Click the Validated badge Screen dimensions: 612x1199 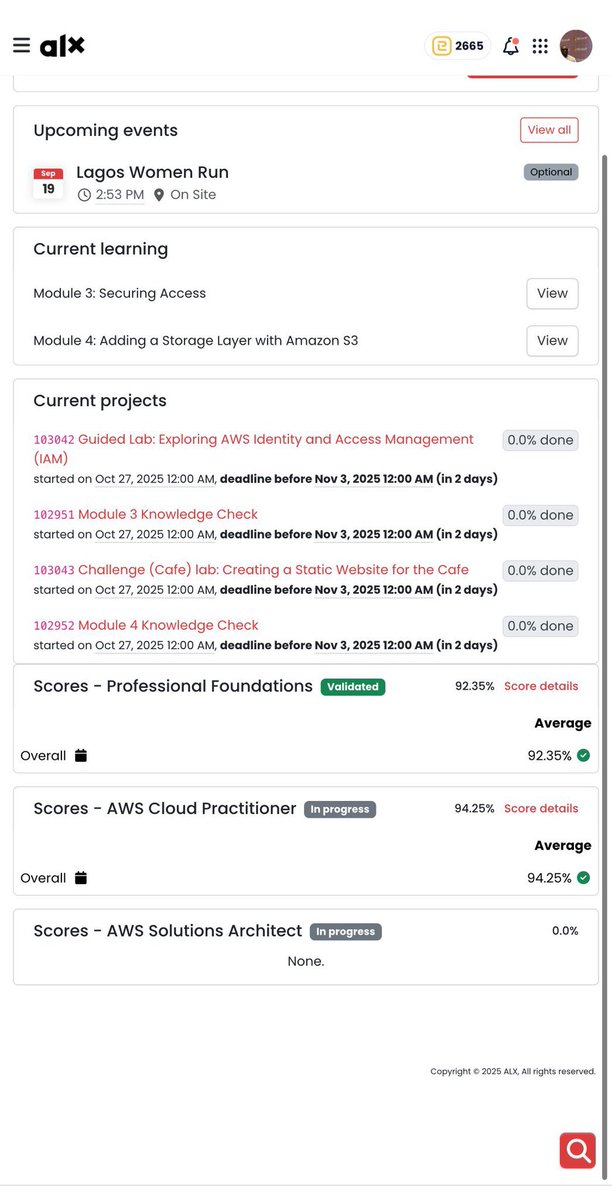click(353, 687)
